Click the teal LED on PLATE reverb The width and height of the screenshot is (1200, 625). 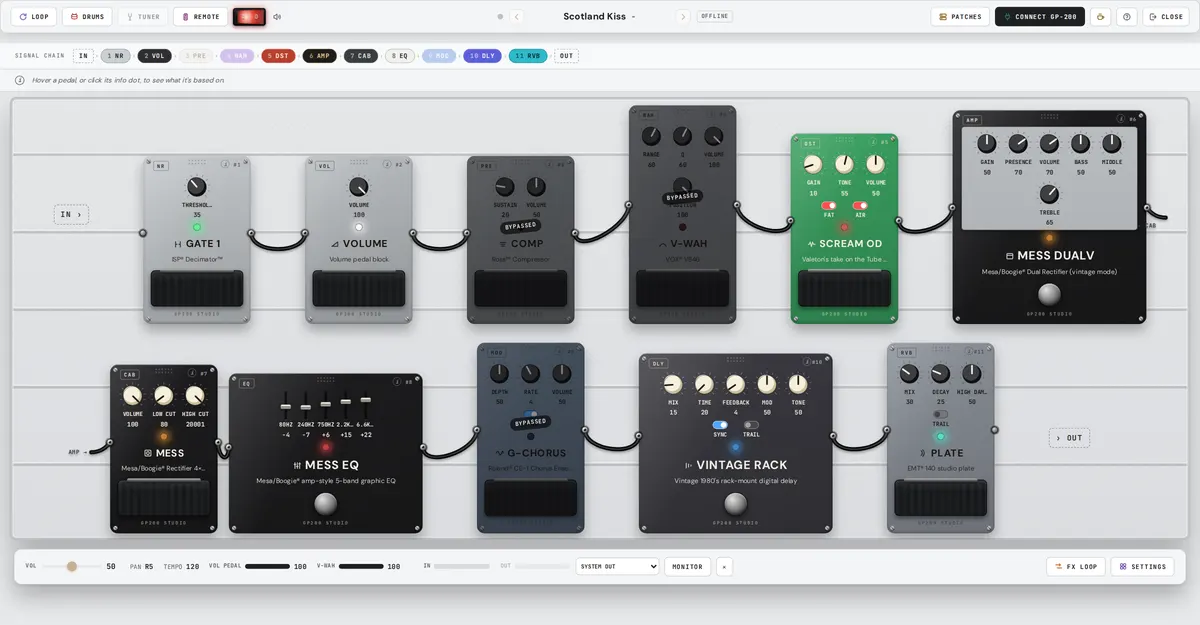(x=940, y=436)
